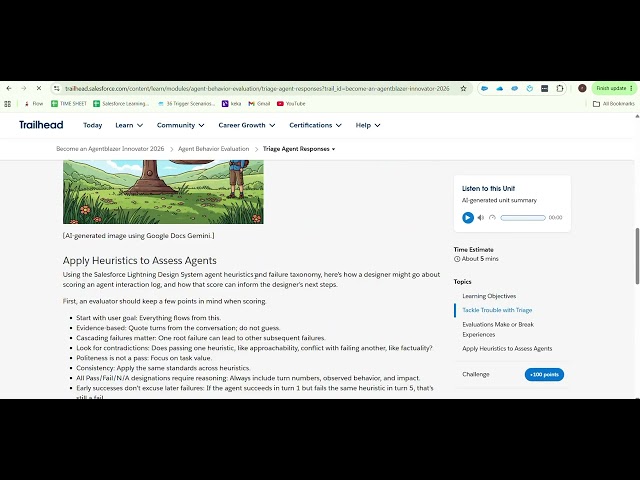640x480 pixels.
Task: Open the TIME SHEET bookmark
Action: pyautogui.click(x=69, y=104)
